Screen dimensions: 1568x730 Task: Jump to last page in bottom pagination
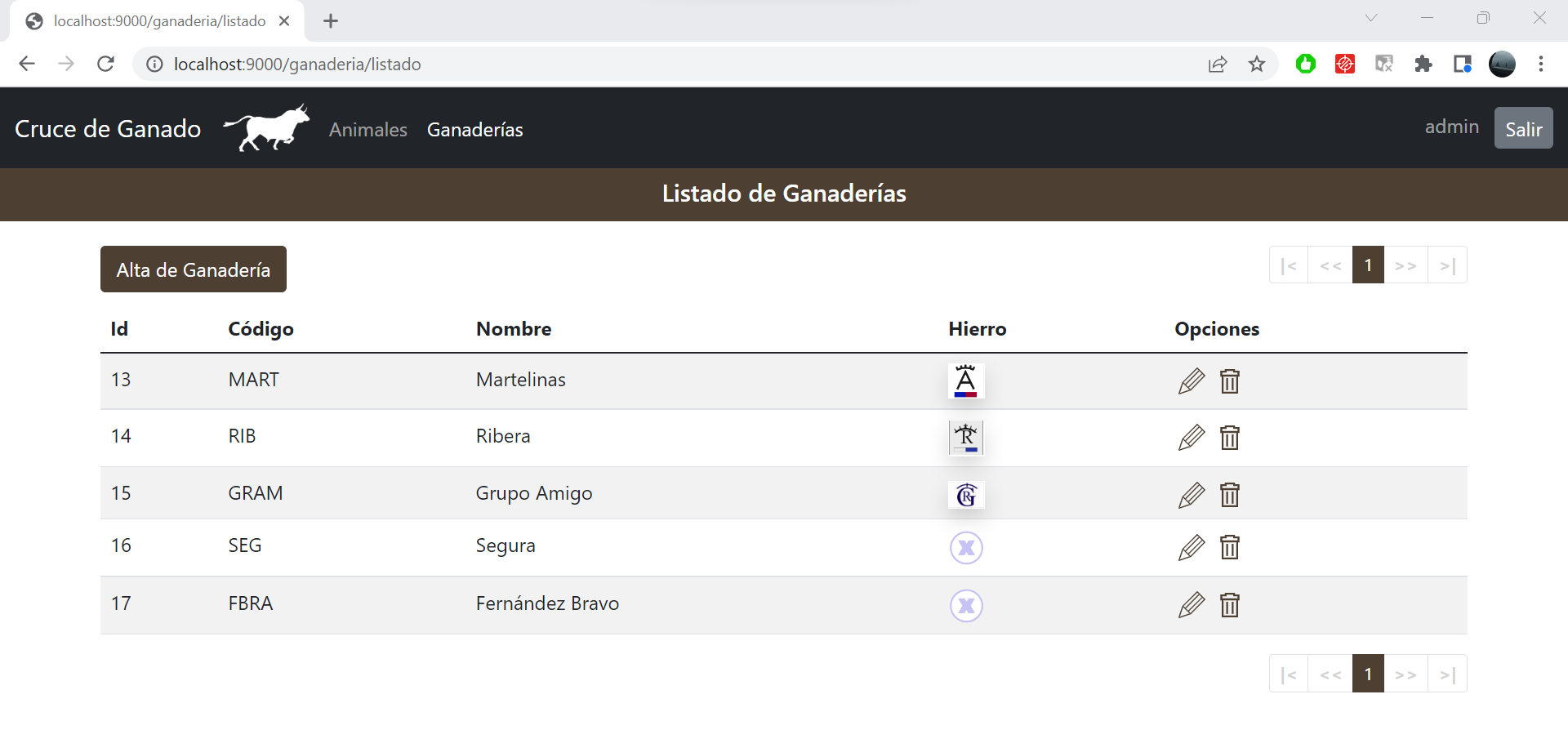[x=1447, y=674]
